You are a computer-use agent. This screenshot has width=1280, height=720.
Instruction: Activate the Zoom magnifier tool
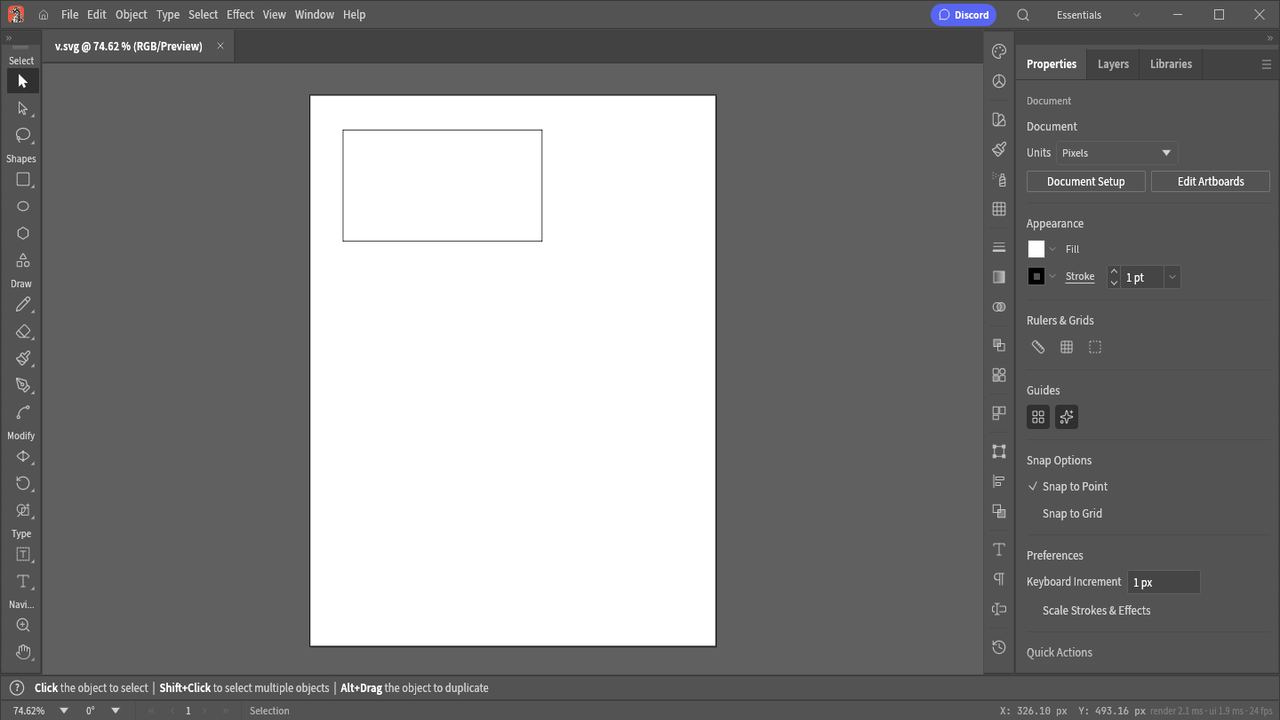[22, 626]
